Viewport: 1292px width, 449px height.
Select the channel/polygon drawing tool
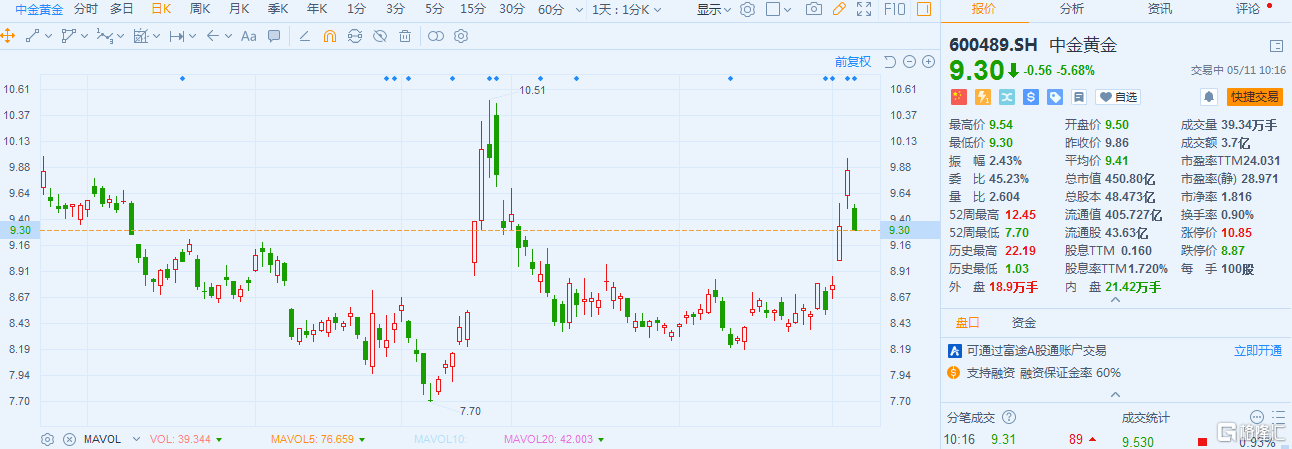click(x=68, y=36)
